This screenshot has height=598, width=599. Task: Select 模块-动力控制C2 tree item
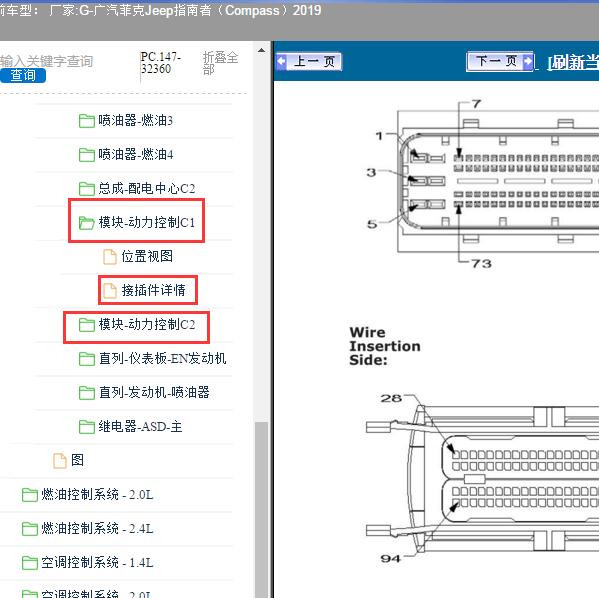tap(147, 324)
